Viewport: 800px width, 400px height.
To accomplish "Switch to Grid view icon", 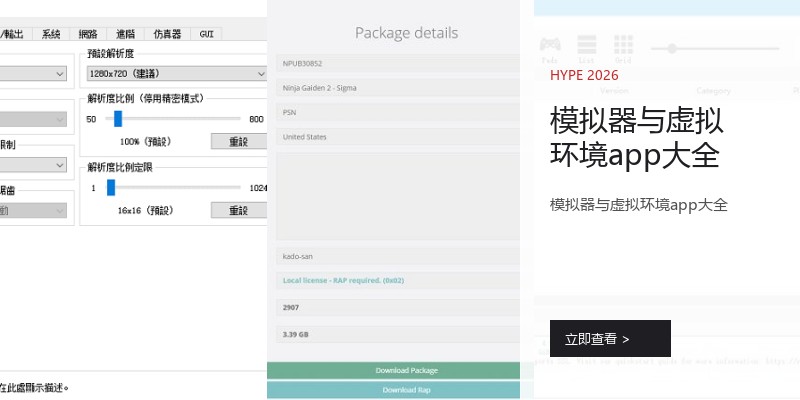I will click(623, 45).
